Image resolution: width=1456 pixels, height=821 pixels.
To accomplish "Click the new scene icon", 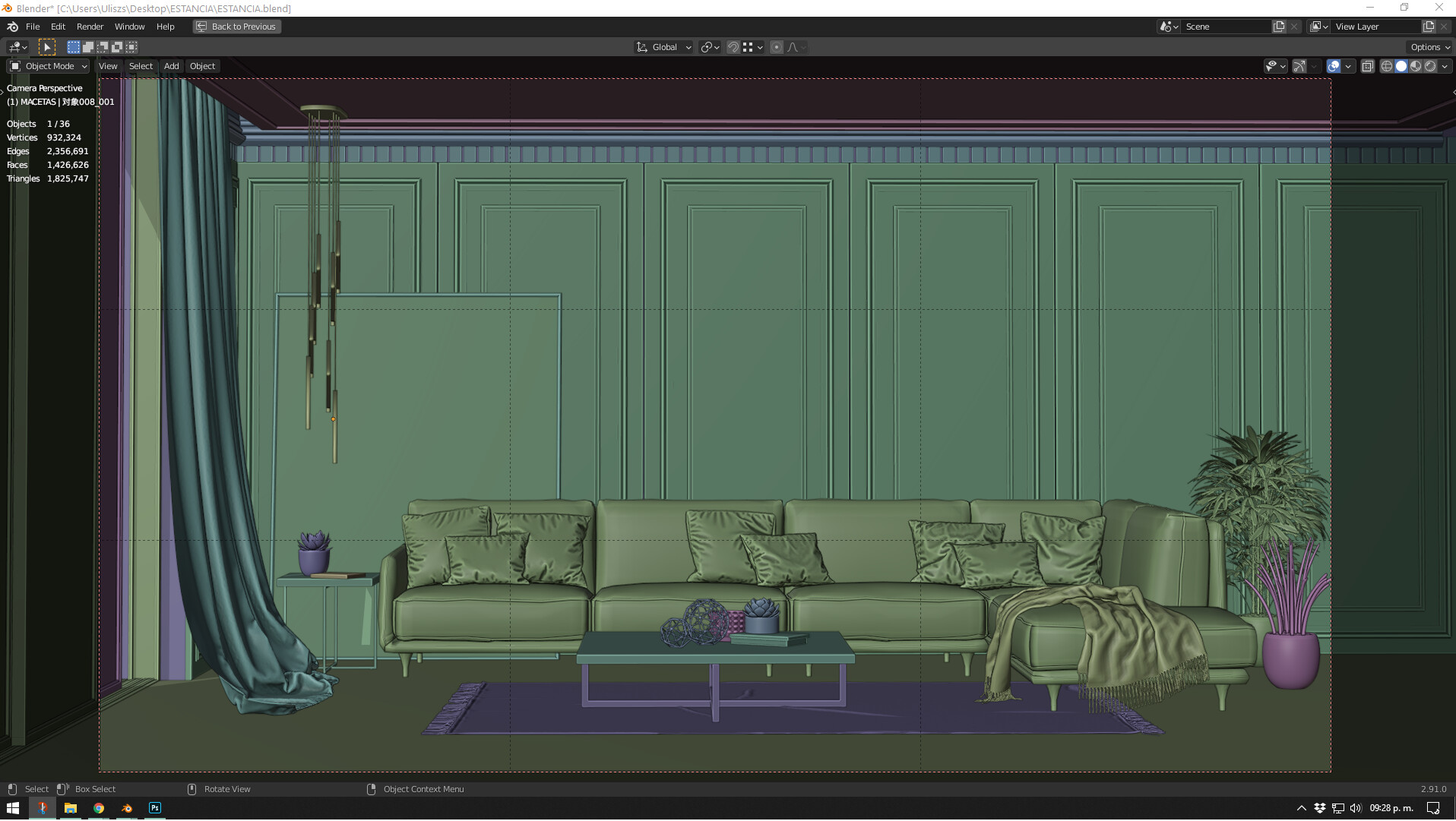I will pos(1279,27).
